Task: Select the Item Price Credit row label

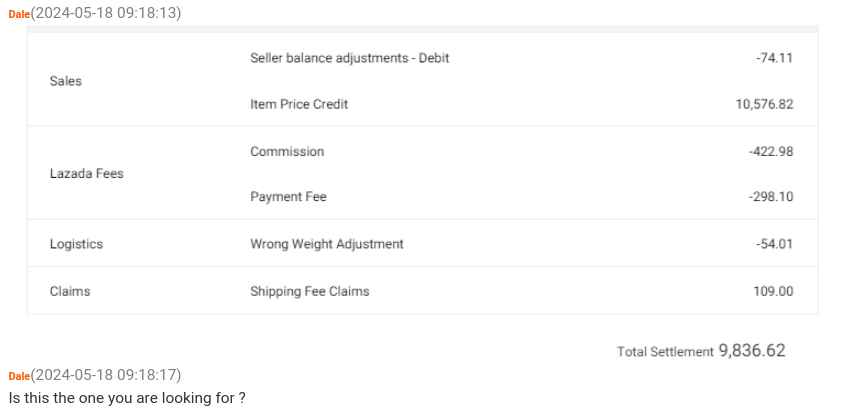Action: 299,104
